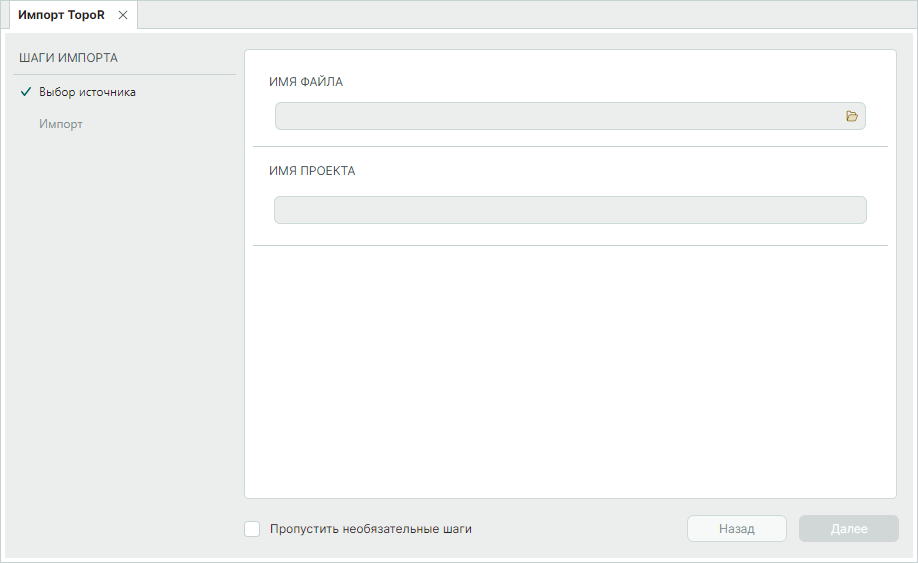This screenshot has width=918, height=563.
Task: Click the empty white area below ИМЯ ПРОЕКТА
Action: pyautogui.click(x=570, y=370)
